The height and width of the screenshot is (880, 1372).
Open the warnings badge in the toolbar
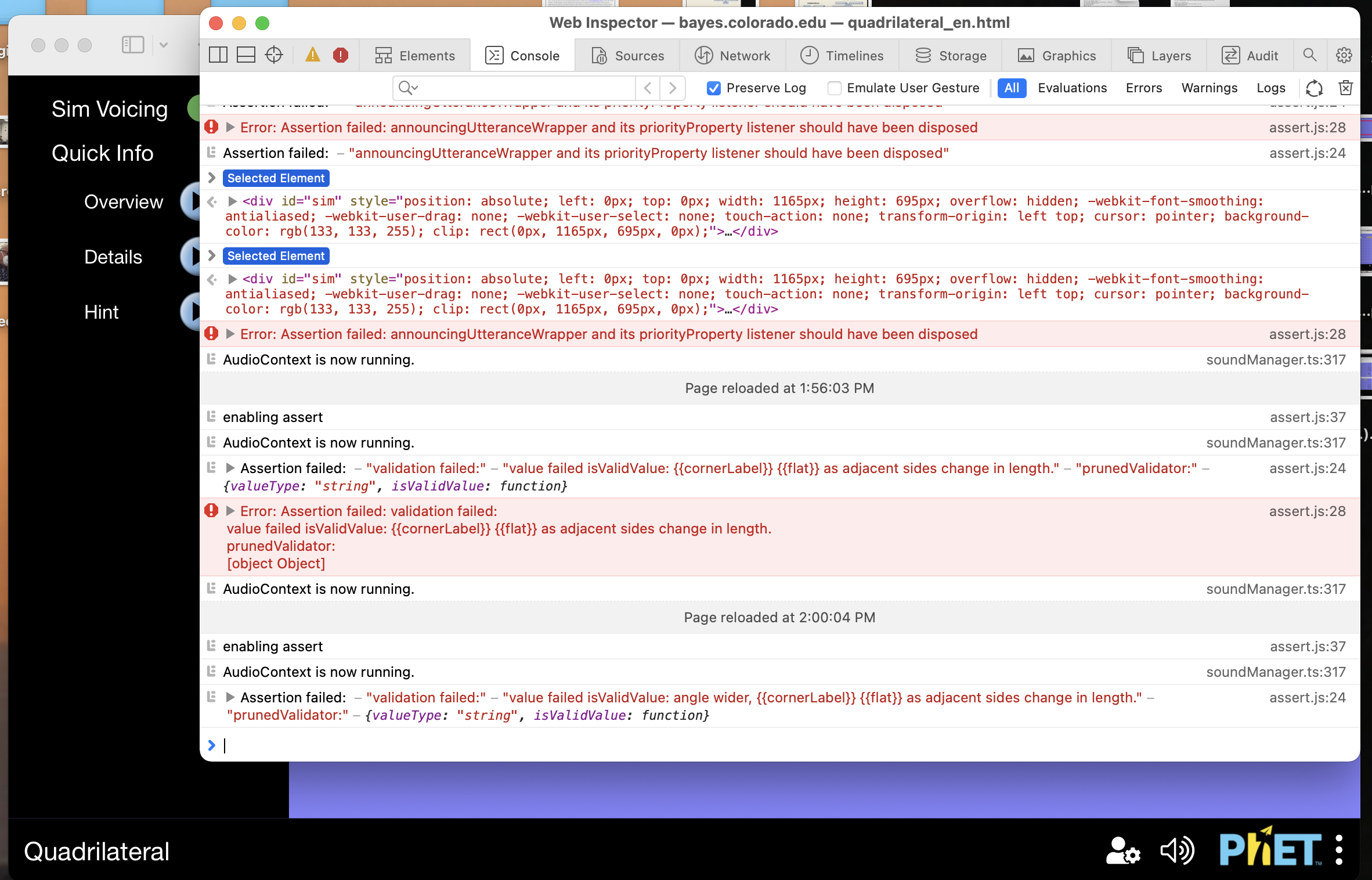(x=313, y=55)
